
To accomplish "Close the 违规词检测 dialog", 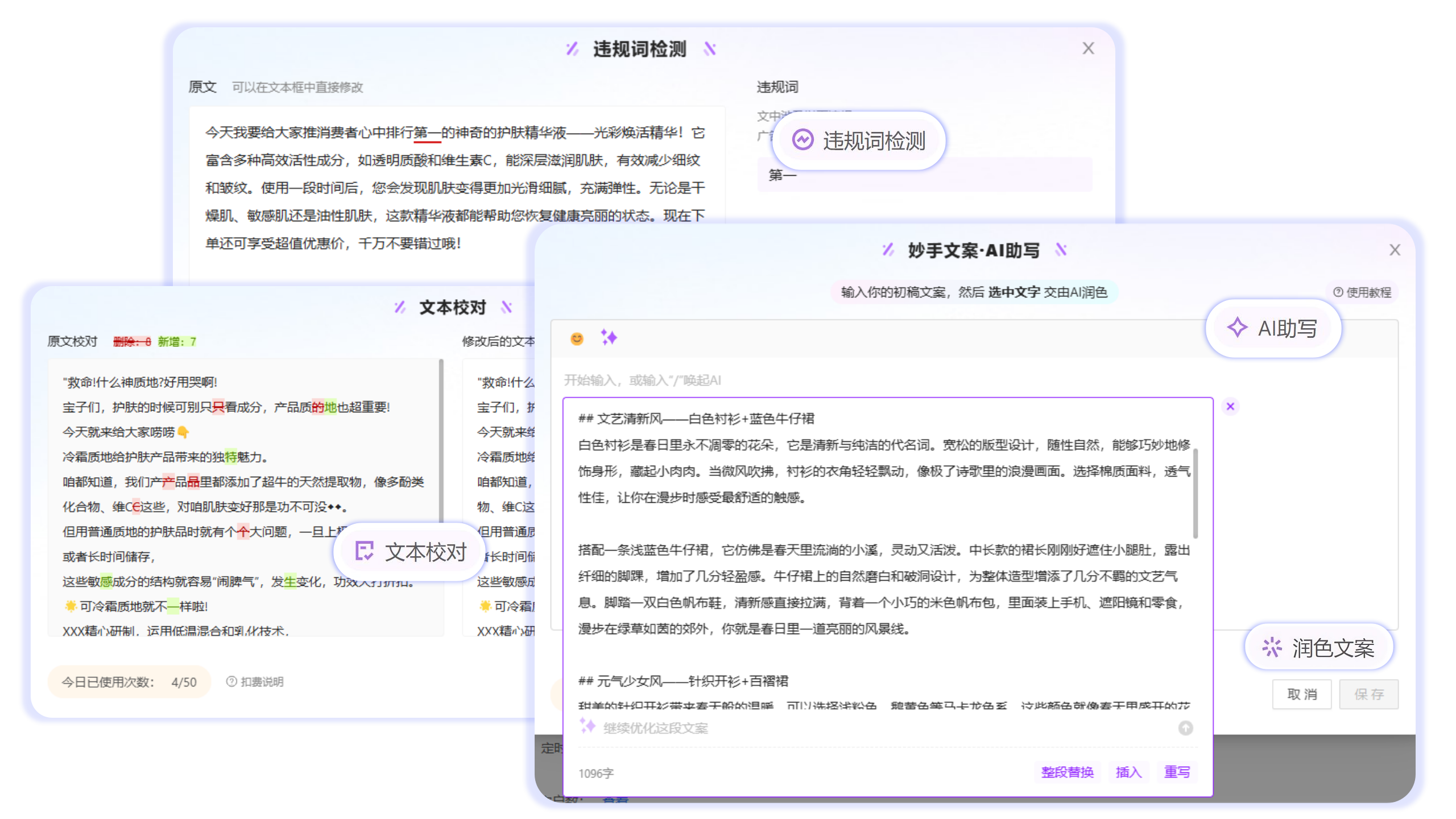I will pos(1087,48).
